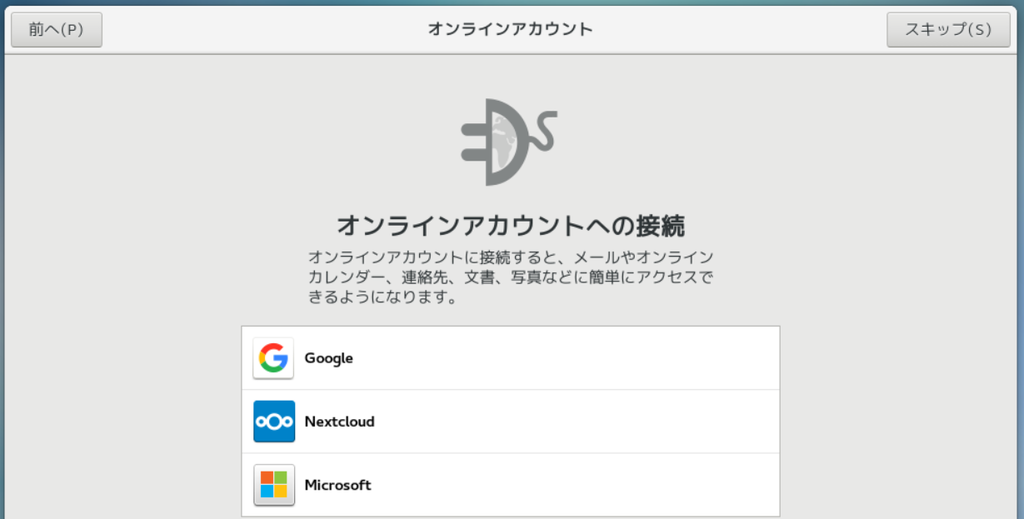Skip this step with スキップ(S)
Image resolution: width=1024 pixels, height=519 pixels.
pyautogui.click(x=948, y=29)
